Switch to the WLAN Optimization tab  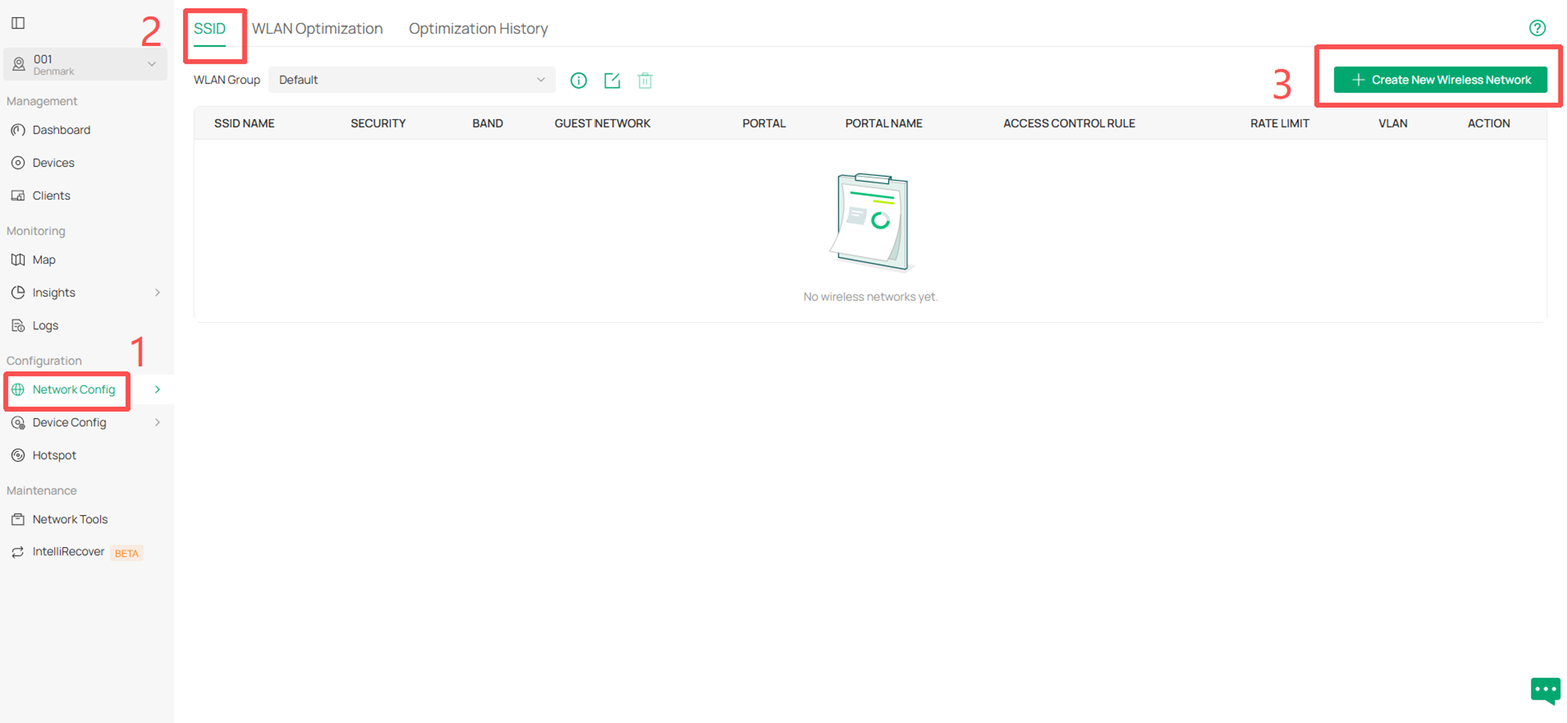pyautogui.click(x=317, y=28)
